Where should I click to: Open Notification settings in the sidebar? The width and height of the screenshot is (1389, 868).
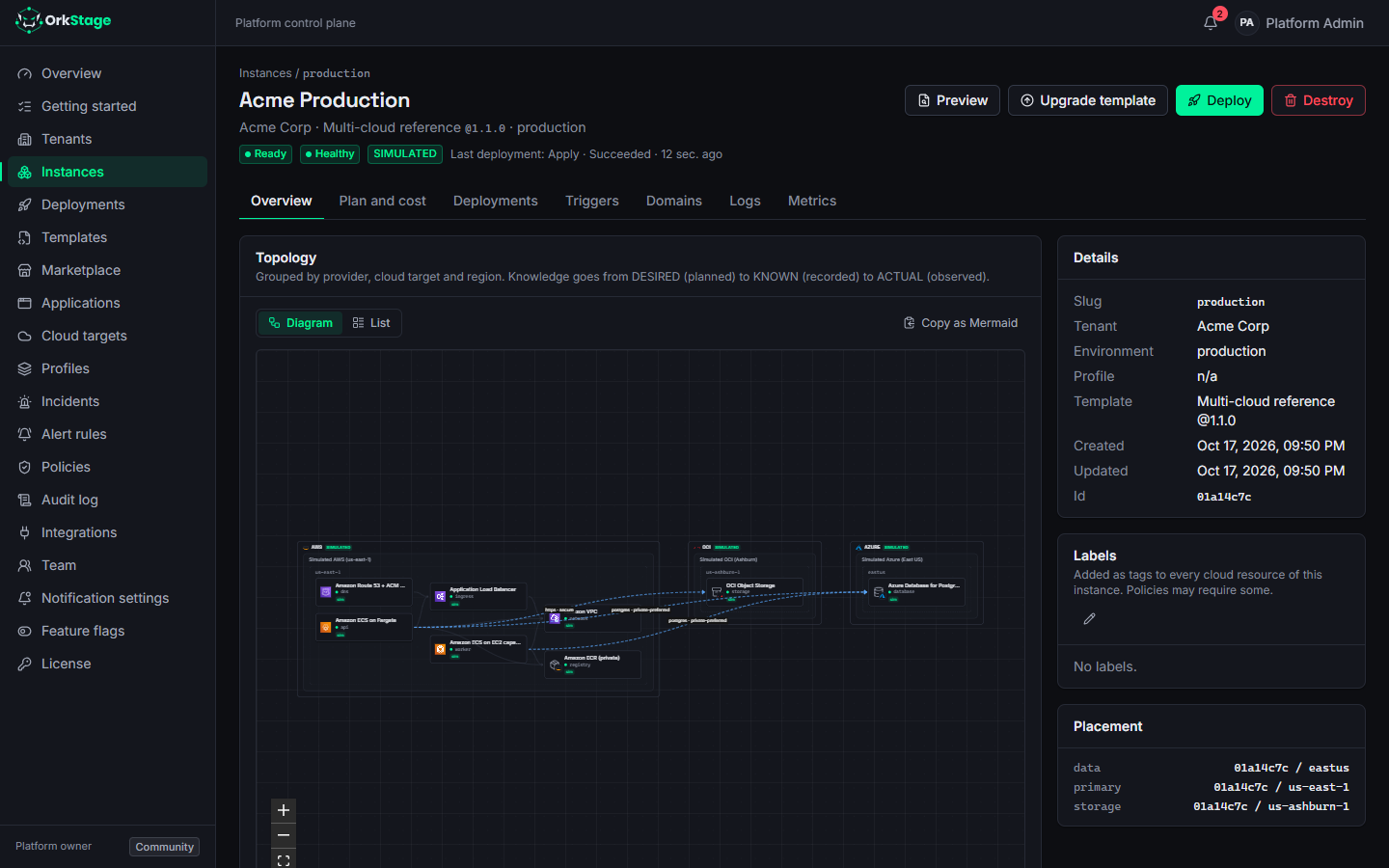pos(107,598)
